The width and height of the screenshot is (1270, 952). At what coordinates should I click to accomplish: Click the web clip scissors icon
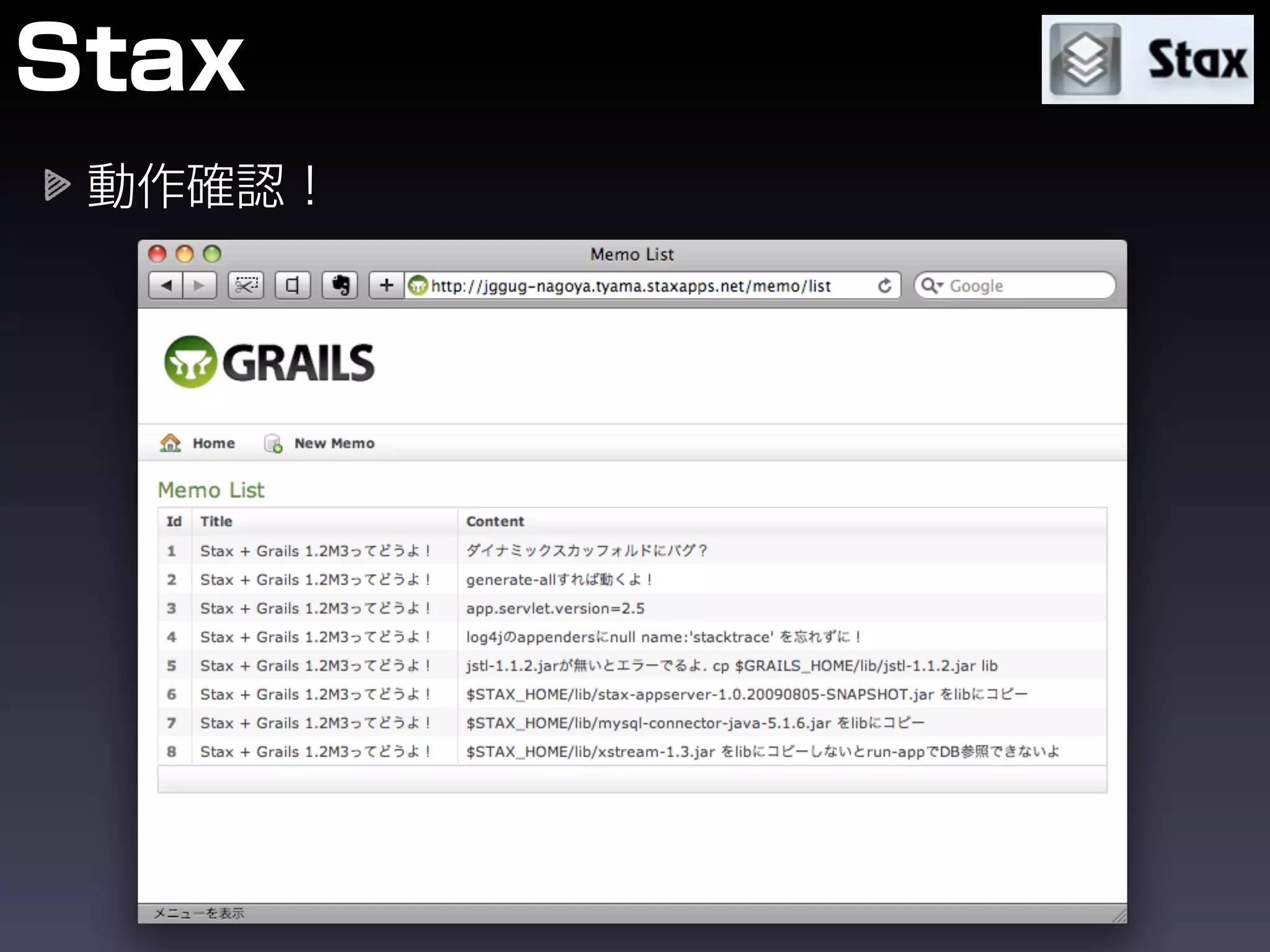tap(246, 286)
